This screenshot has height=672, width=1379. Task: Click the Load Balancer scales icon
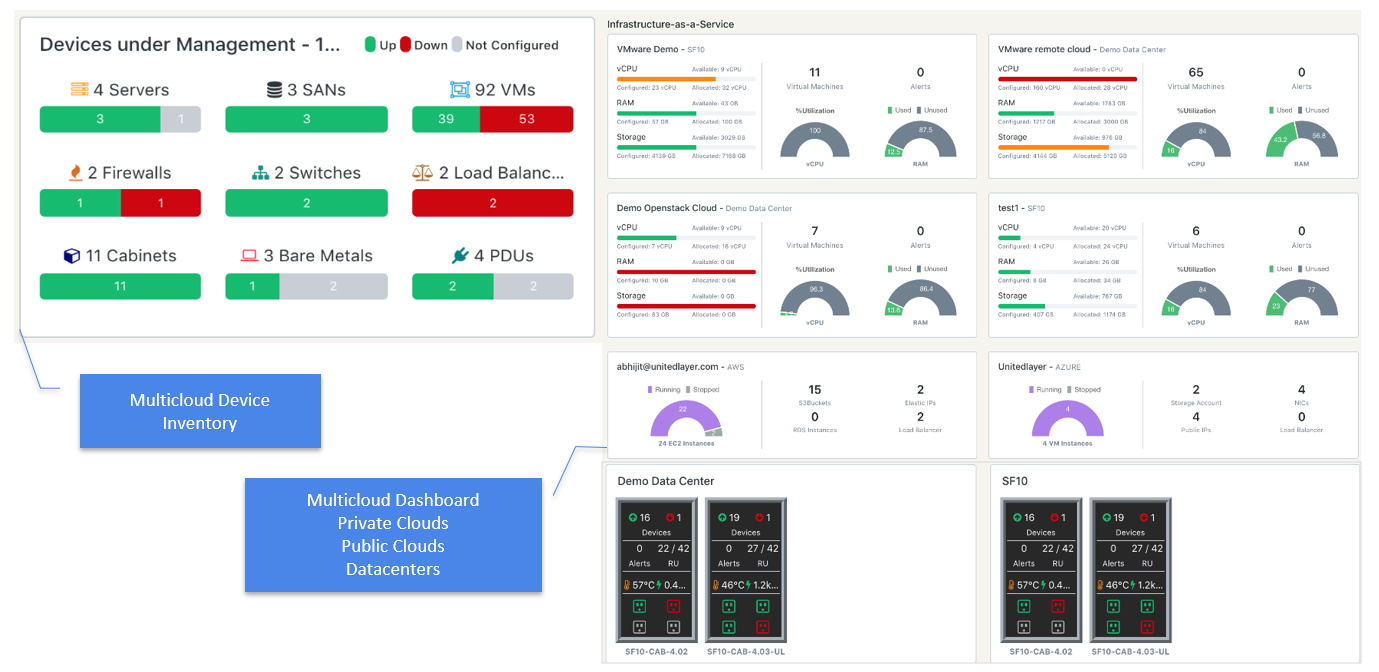tap(423, 173)
